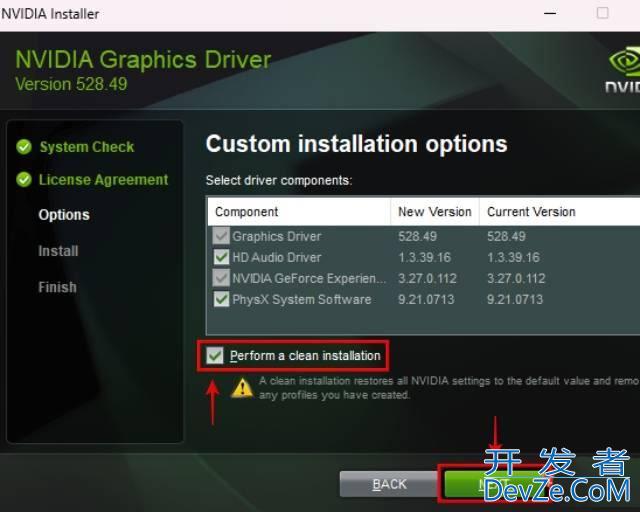The width and height of the screenshot is (640, 512).
Task: Click the License Agreement step checkmark icon
Action: point(24,179)
